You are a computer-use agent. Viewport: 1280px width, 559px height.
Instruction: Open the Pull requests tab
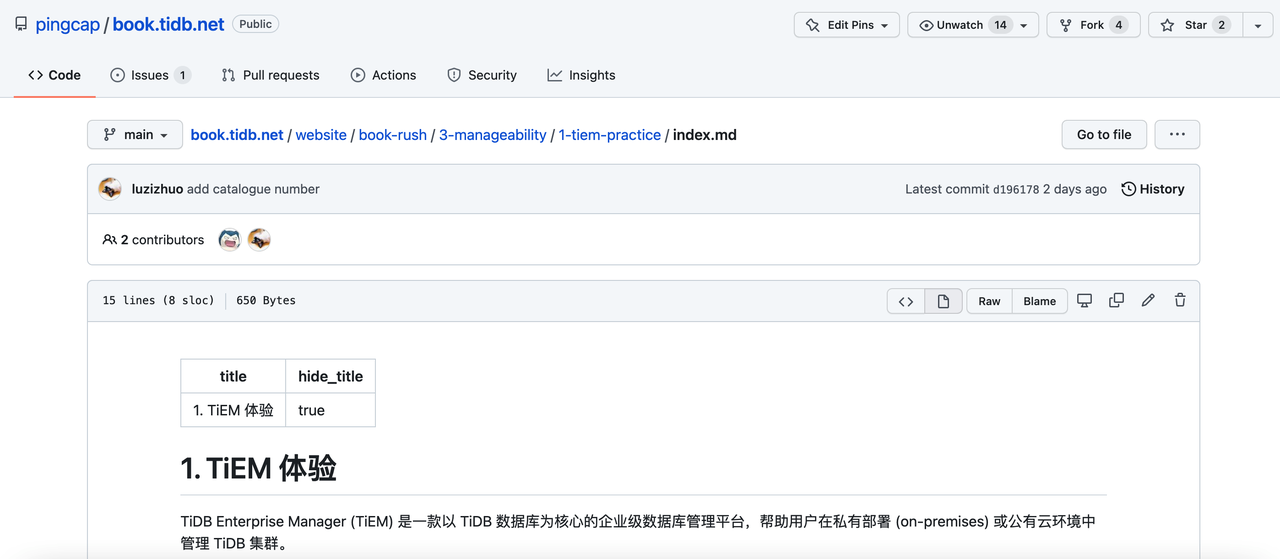(270, 75)
